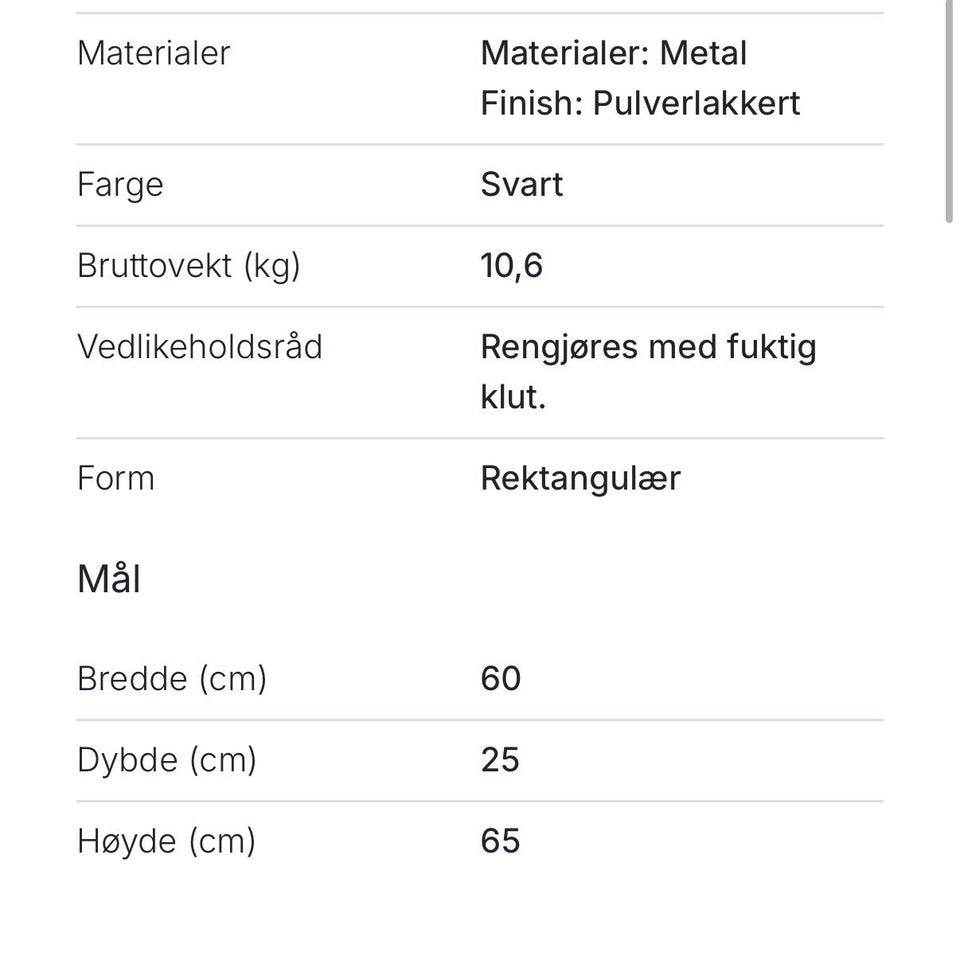Click the width value 60
Image resolution: width=960 pixels, height=964 pixels.
click(x=501, y=679)
